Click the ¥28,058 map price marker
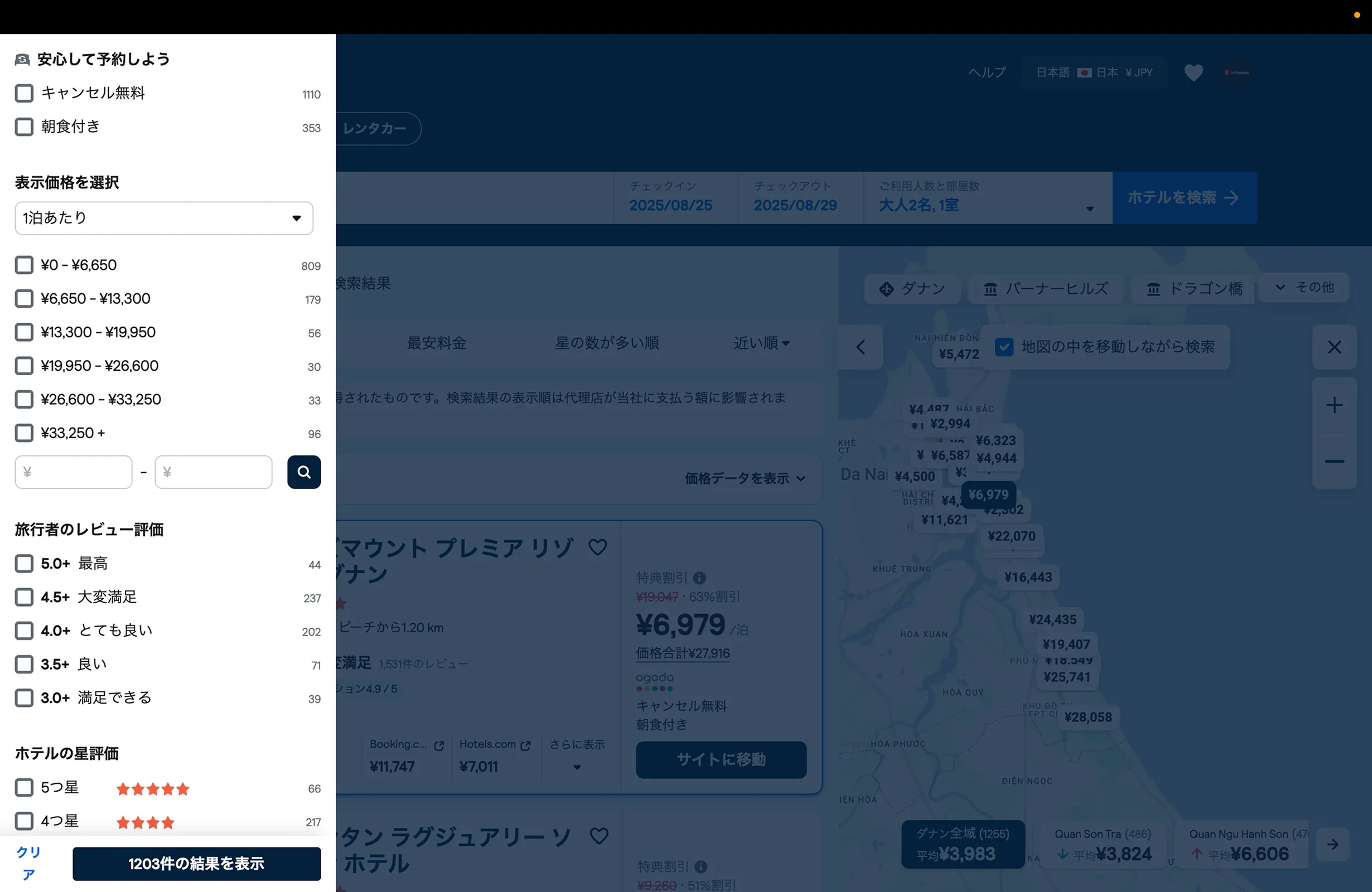The width and height of the screenshot is (1372, 892). point(1088,717)
